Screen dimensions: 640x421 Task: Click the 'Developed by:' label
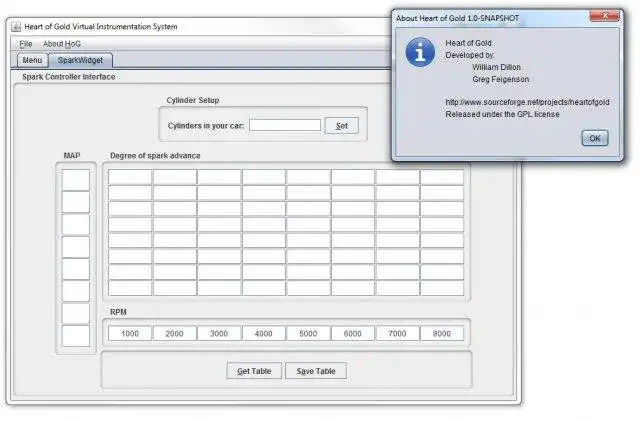pyautogui.click(x=470, y=55)
